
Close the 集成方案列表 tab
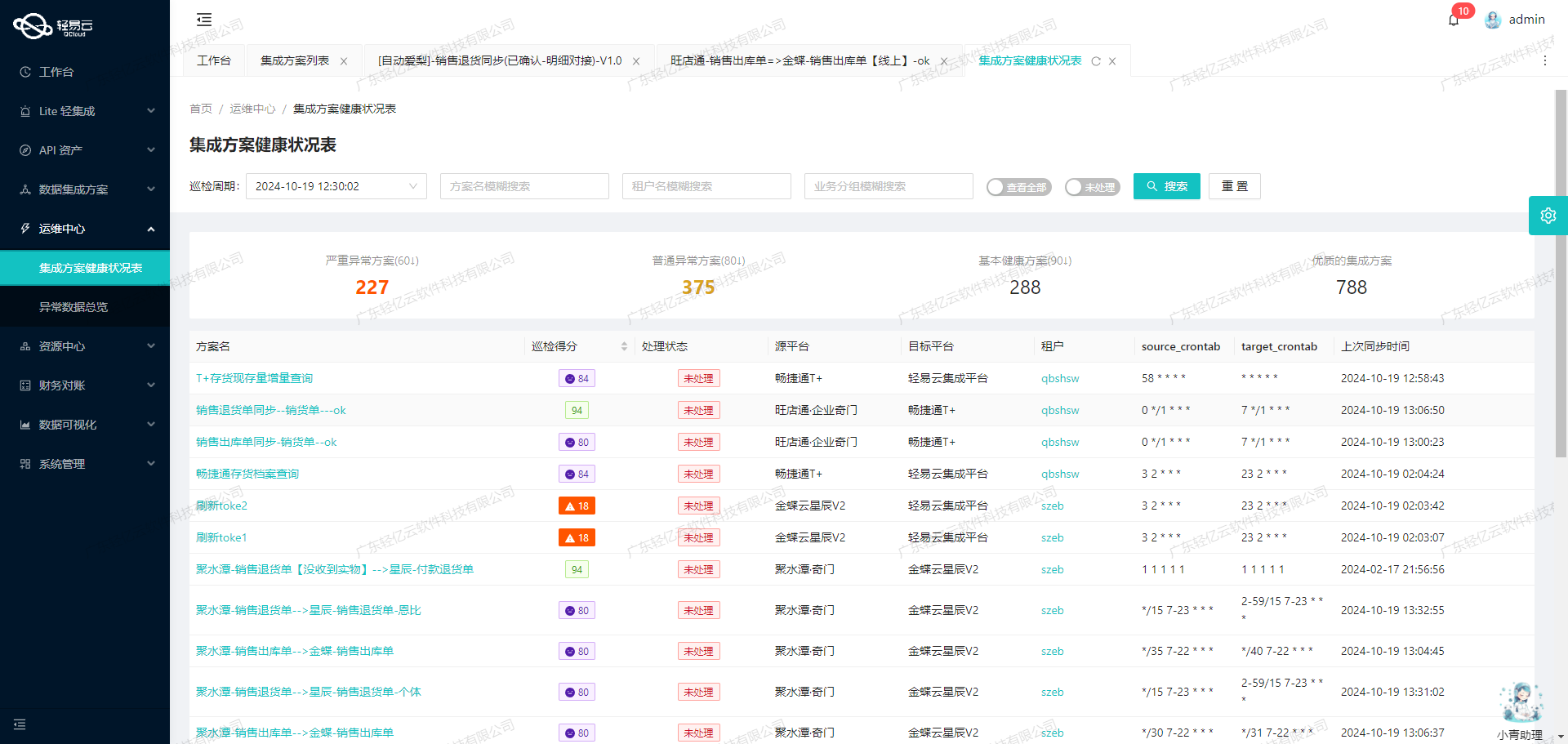click(x=344, y=61)
